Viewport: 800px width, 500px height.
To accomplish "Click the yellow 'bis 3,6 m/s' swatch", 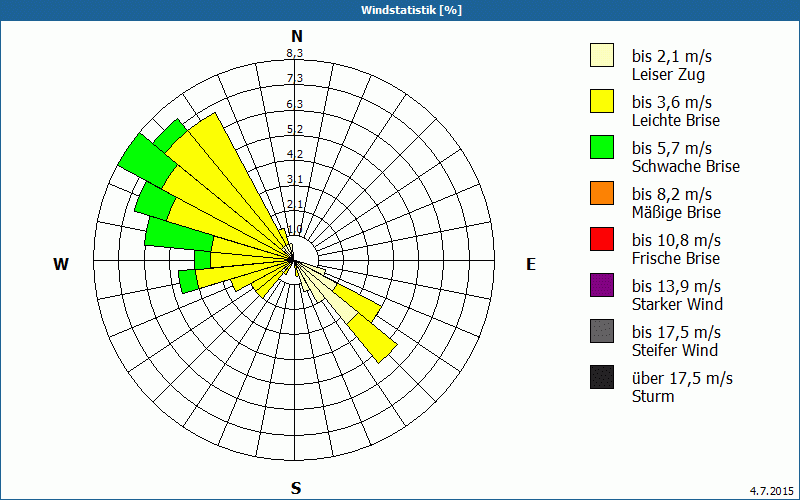I will point(602,101).
